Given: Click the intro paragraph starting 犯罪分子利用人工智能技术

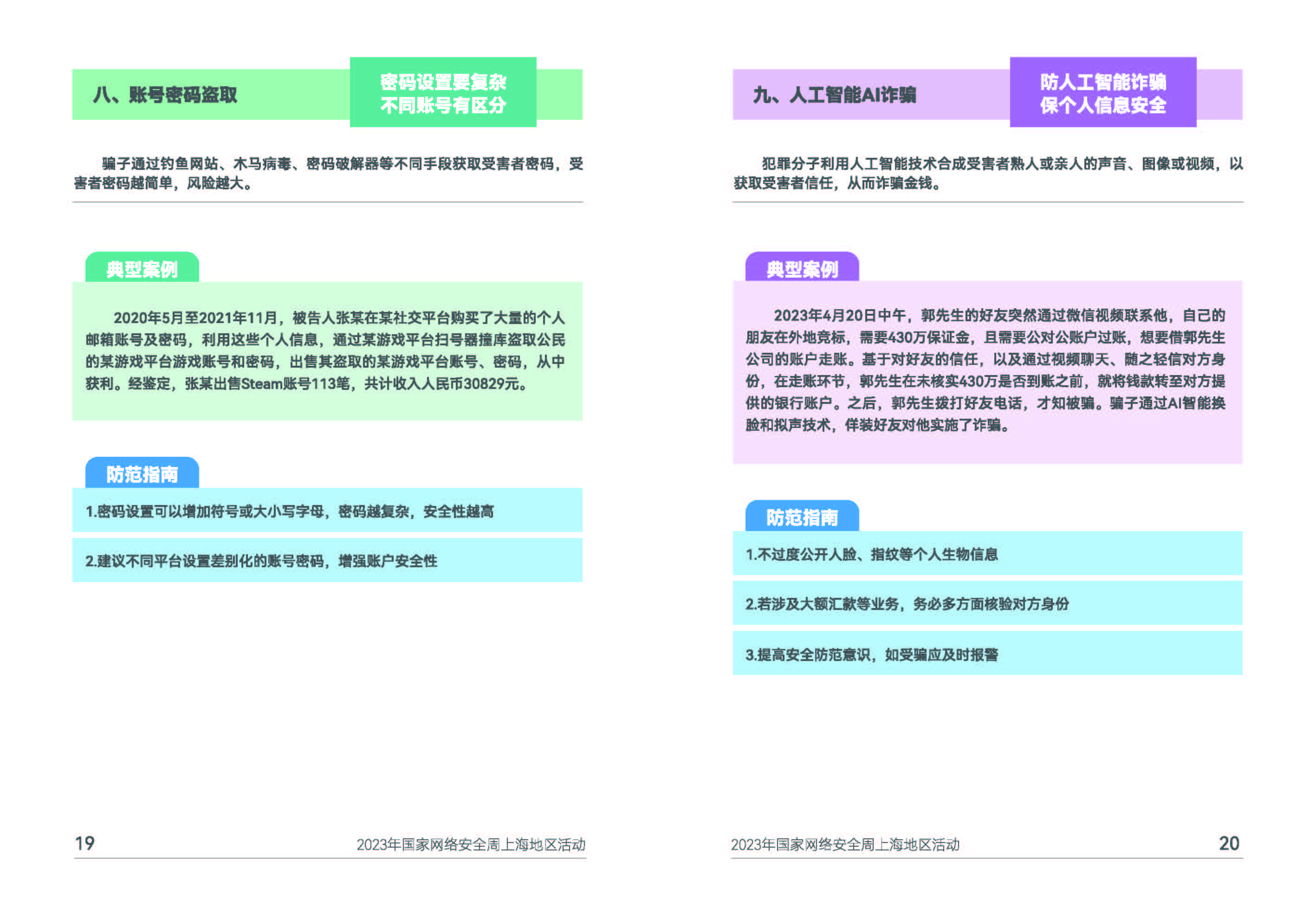Looking at the screenshot, I should [988, 174].
